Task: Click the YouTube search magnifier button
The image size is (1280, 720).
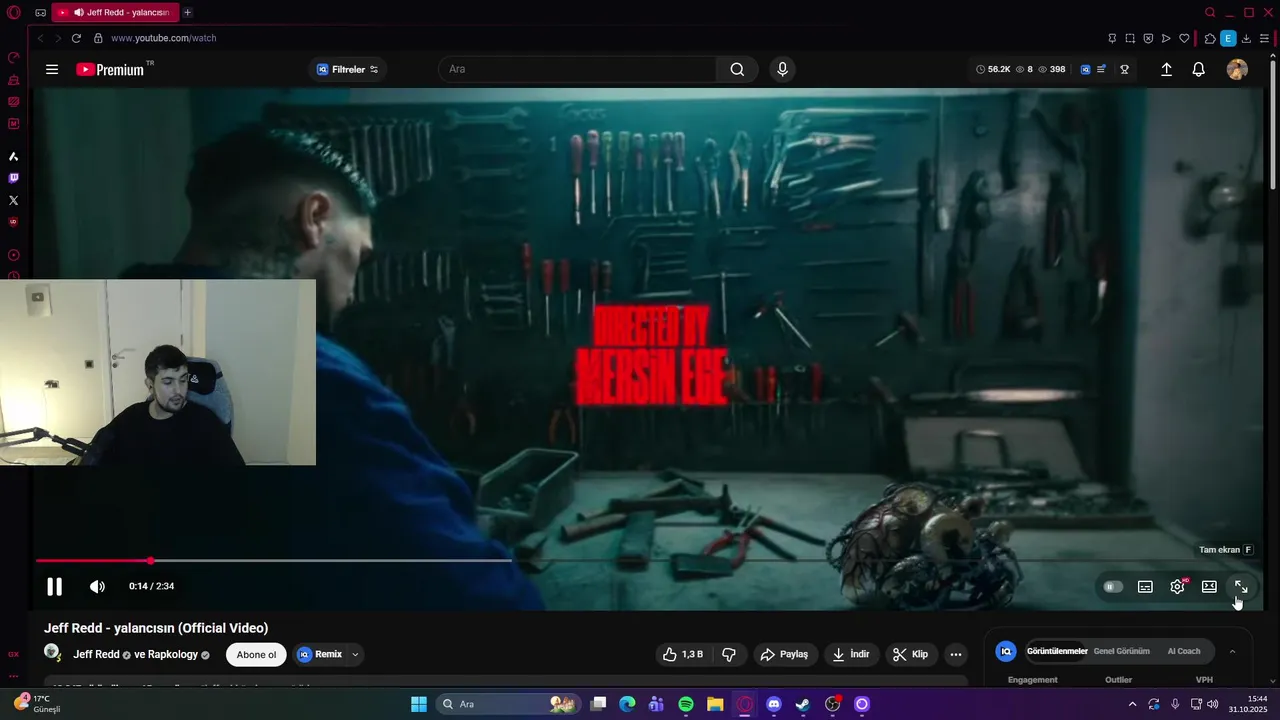Action: pyautogui.click(x=737, y=69)
